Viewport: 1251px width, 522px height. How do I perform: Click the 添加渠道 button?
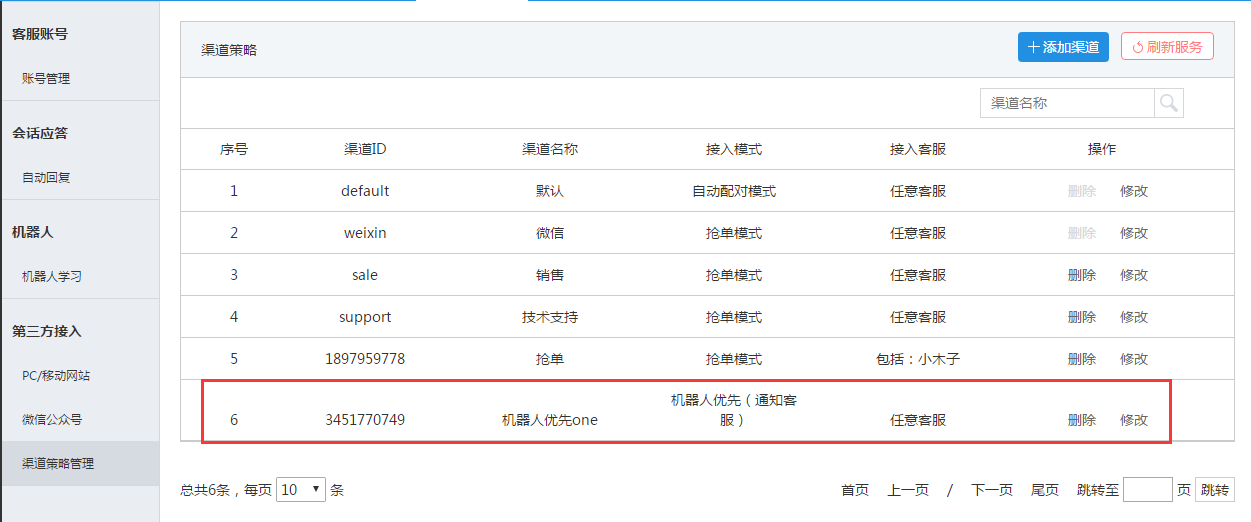[1063, 47]
